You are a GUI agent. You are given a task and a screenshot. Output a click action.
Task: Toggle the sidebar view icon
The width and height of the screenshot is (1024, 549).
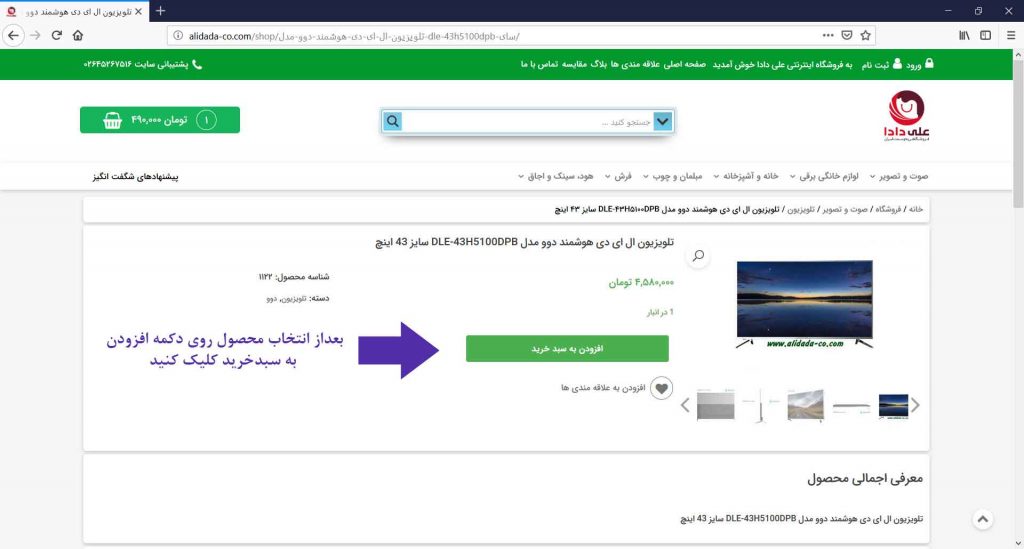click(985, 35)
